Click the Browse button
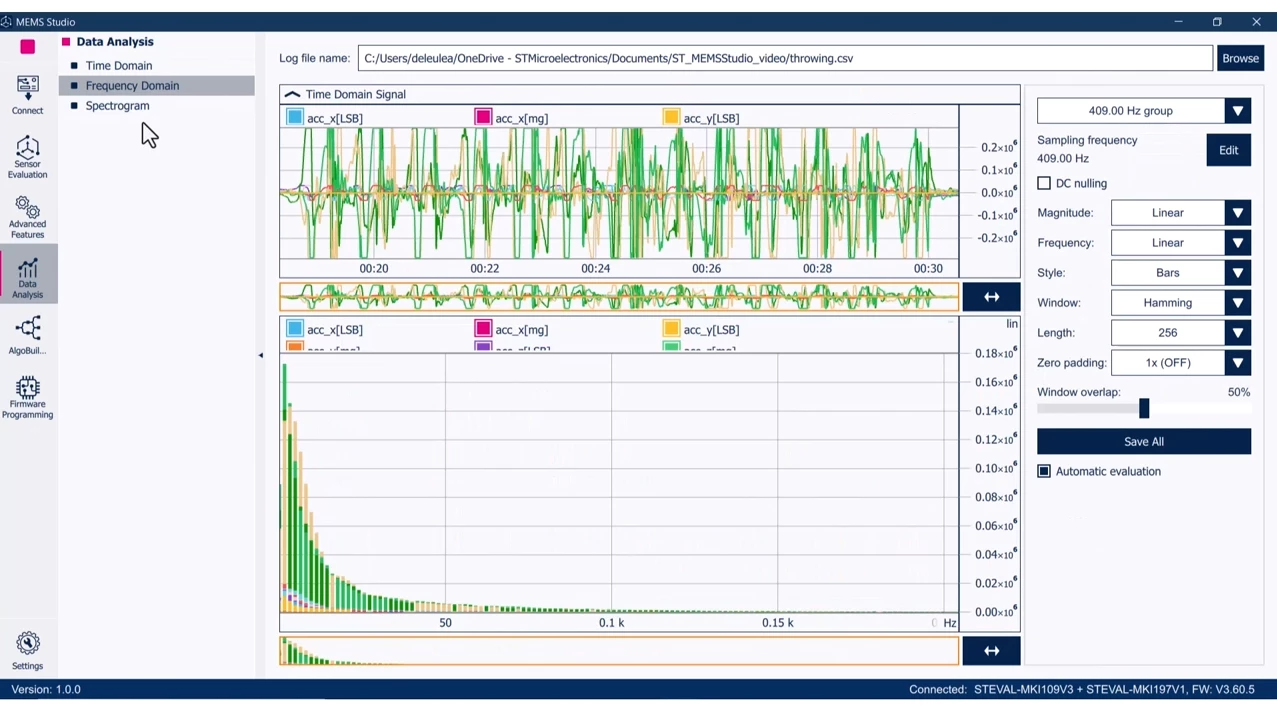 click(x=1240, y=58)
